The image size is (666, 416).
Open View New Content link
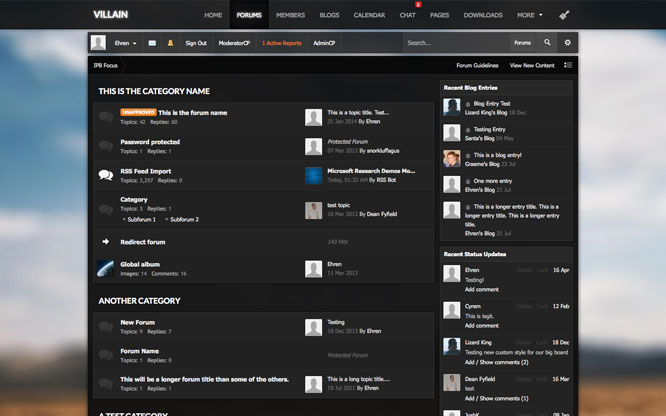532,65
